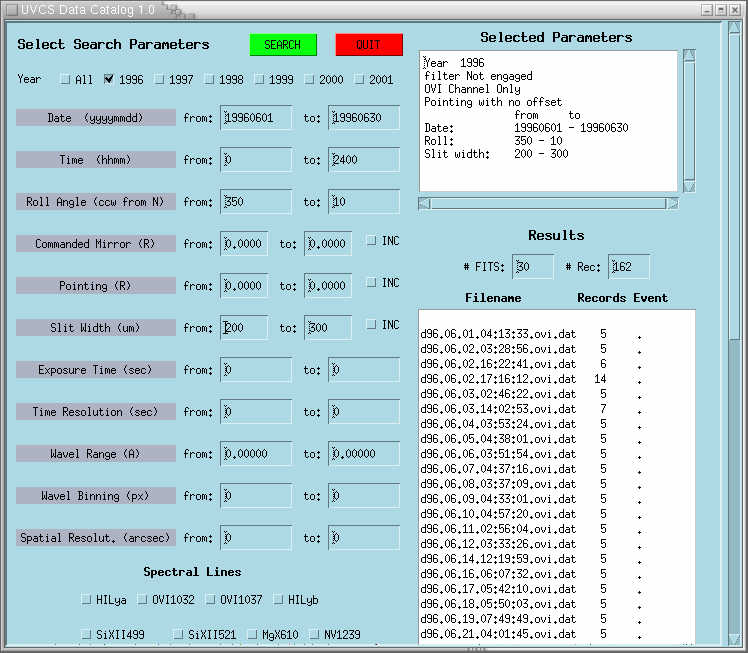
Task: Focus the Roll Angle to field
Action: 364,202
